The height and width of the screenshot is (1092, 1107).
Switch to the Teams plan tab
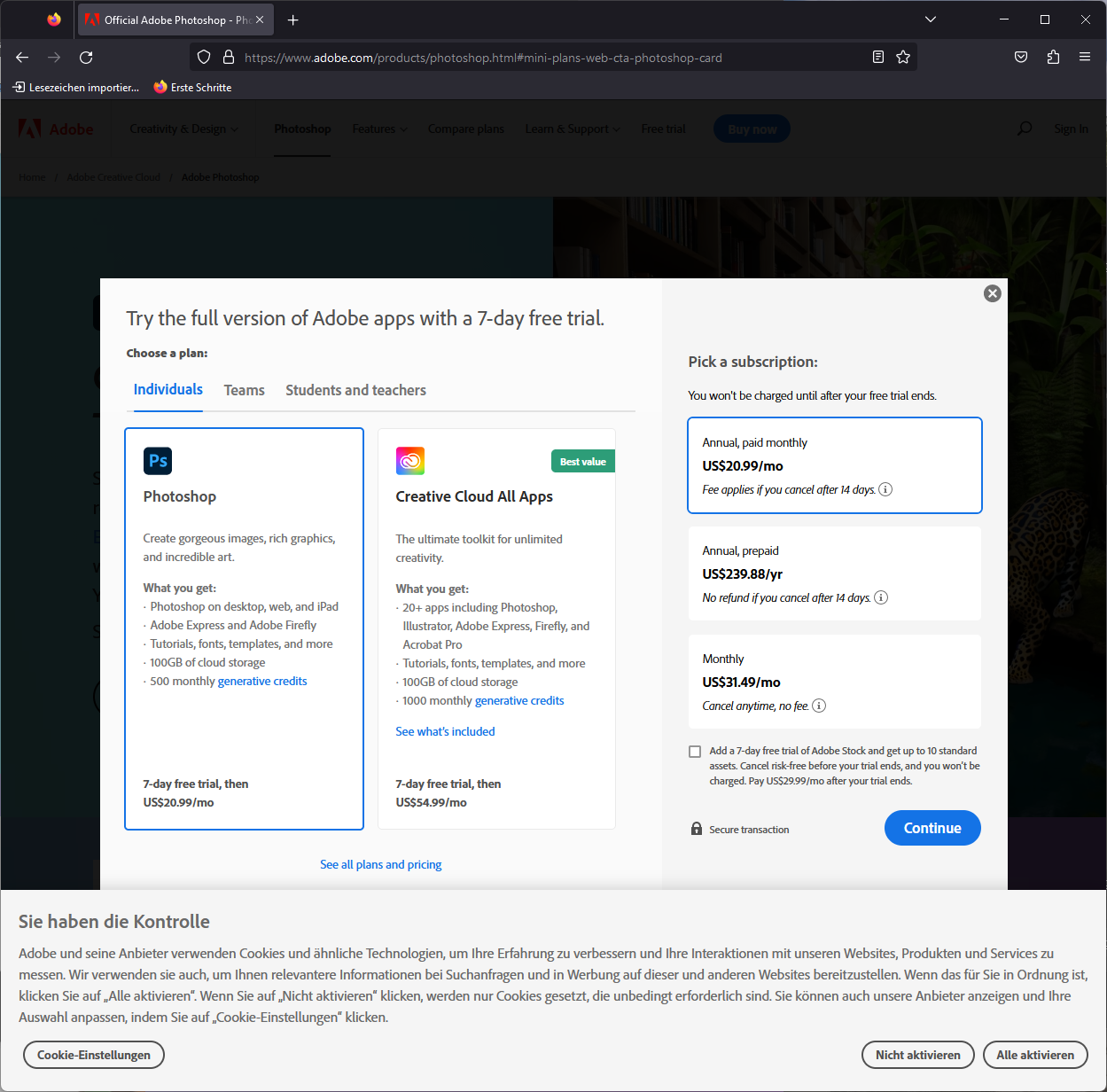[244, 390]
